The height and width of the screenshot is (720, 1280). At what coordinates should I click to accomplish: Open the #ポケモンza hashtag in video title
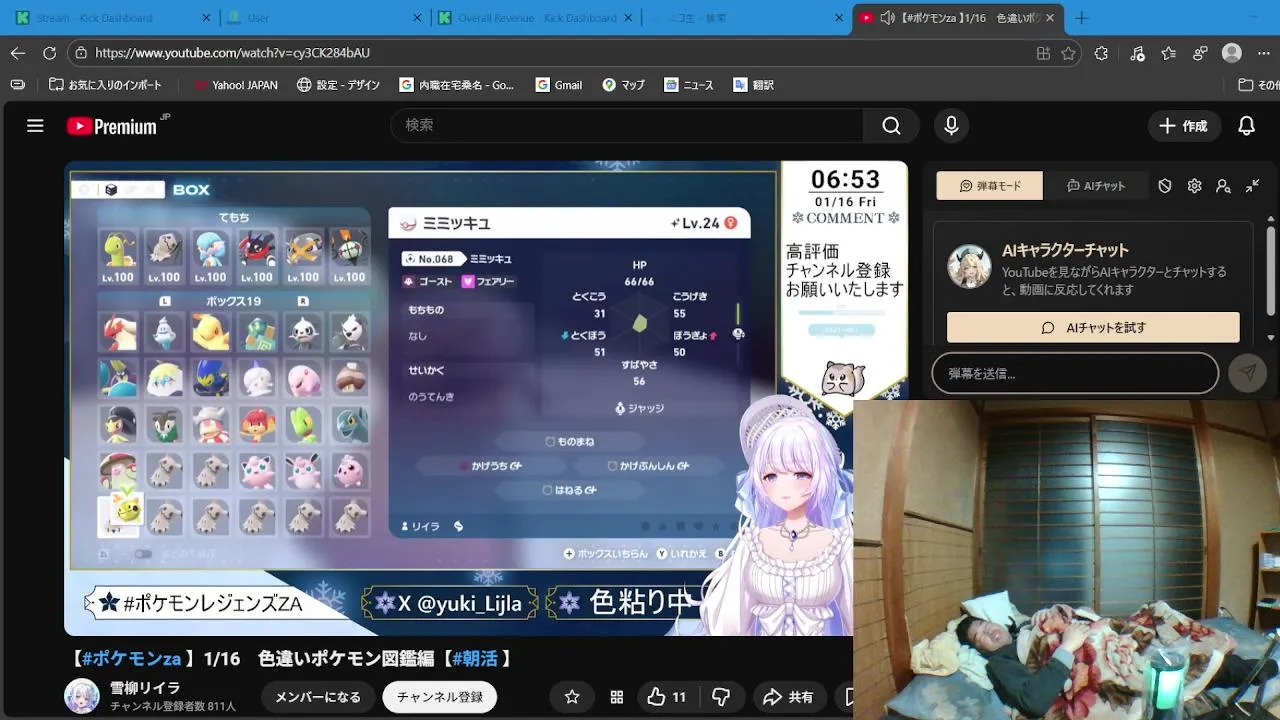pos(131,658)
